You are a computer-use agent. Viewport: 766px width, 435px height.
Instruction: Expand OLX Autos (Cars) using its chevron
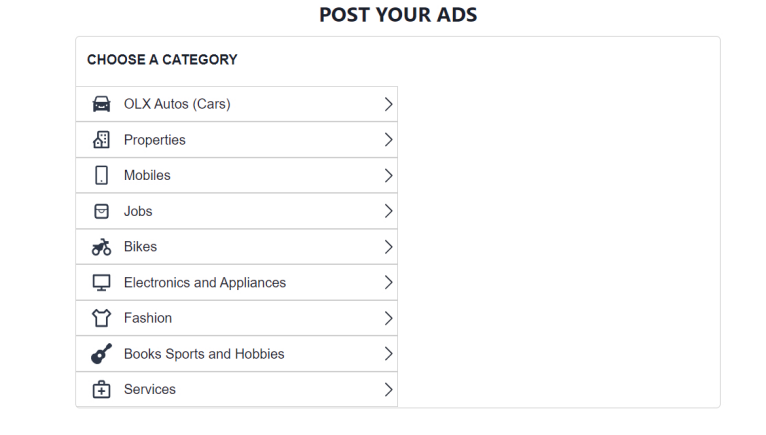pos(388,104)
